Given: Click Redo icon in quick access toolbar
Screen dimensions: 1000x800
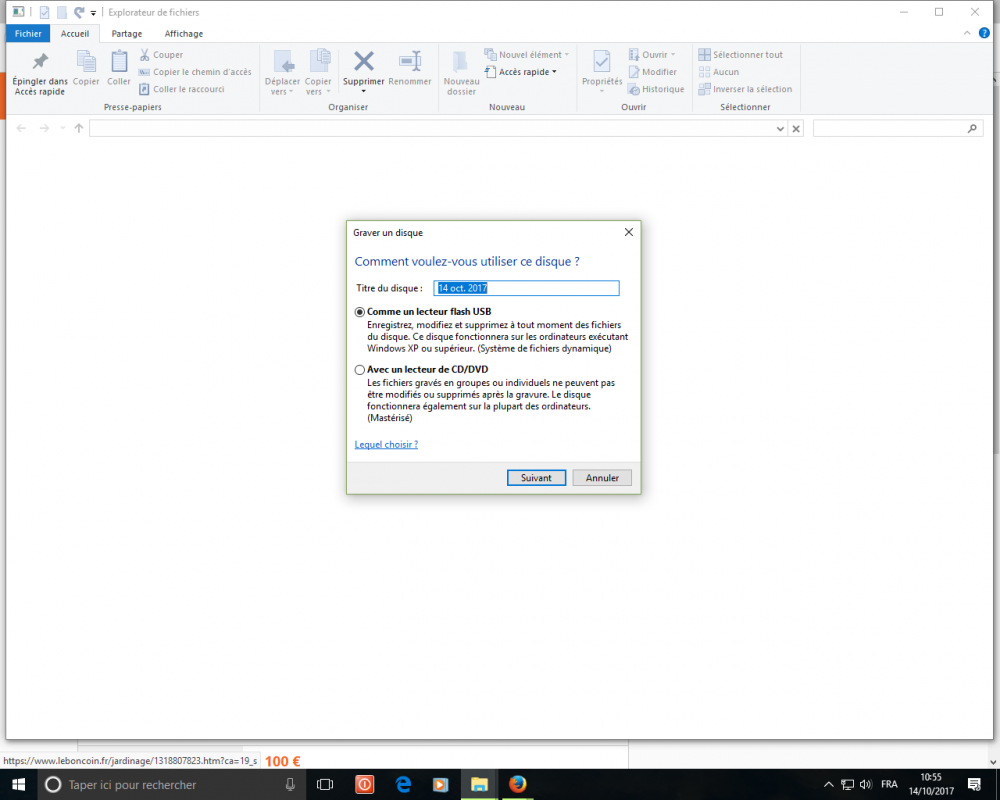Looking at the screenshot, I should 79,12.
